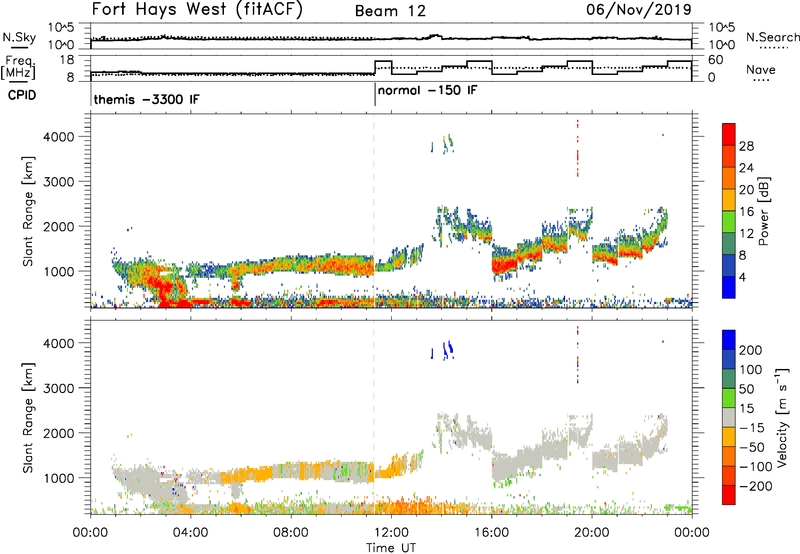
Task: Click the '04:00' time tick label
Action: click(190, 533)
